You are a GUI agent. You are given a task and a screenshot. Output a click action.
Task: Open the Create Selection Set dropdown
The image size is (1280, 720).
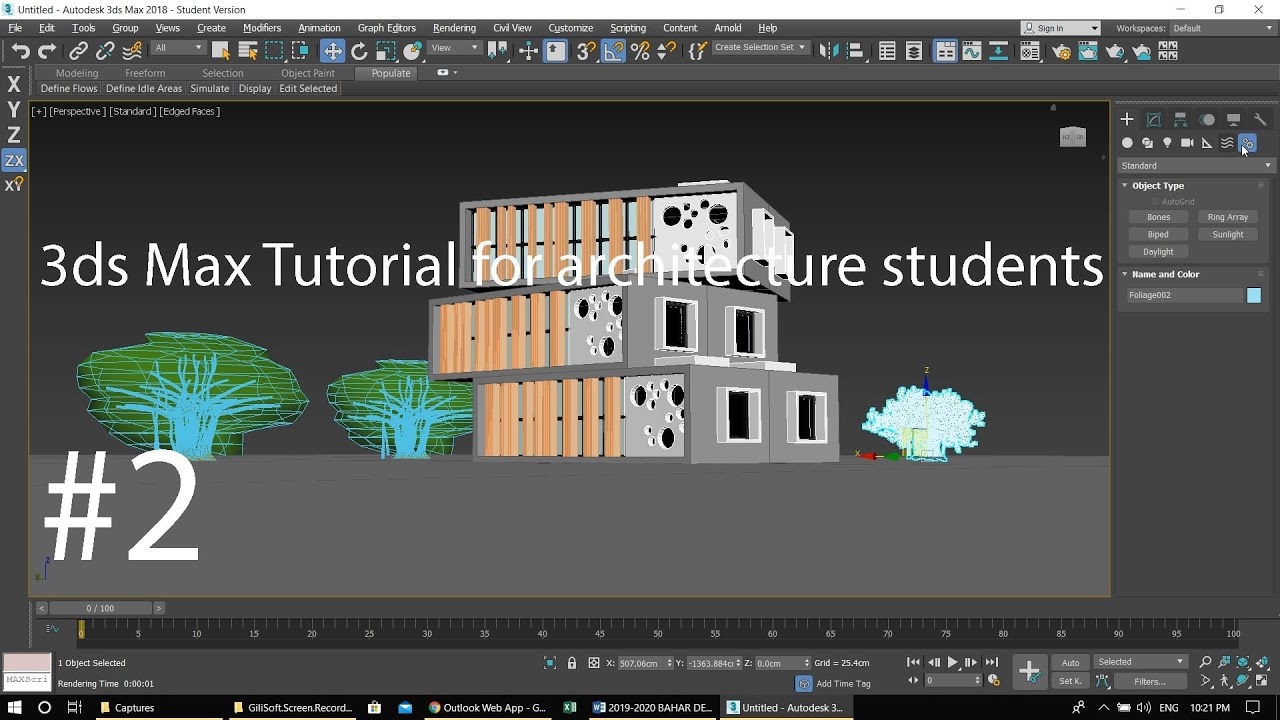pyautogui.click(x=760, y=48)
